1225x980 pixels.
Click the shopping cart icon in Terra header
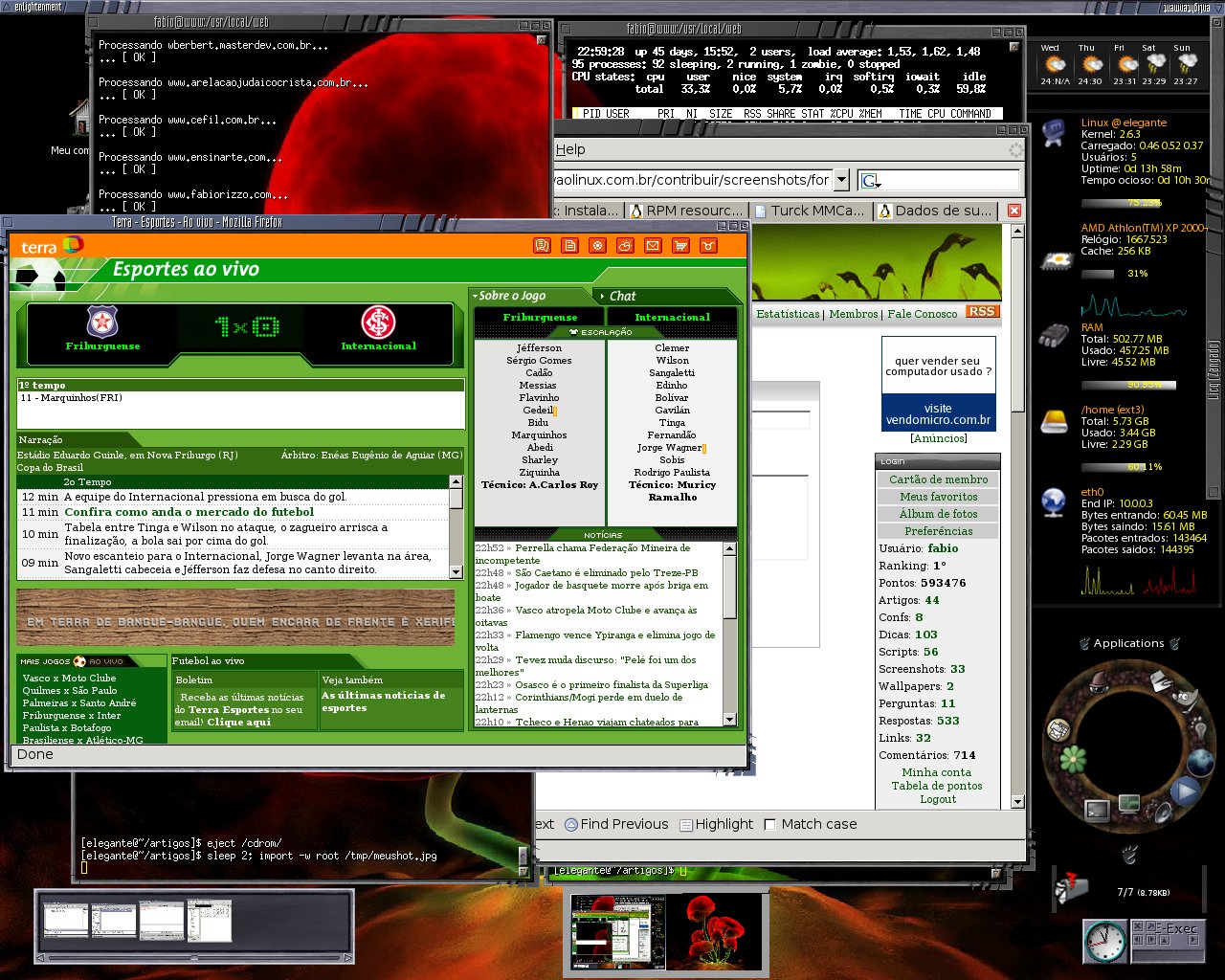tap(680, 246)
